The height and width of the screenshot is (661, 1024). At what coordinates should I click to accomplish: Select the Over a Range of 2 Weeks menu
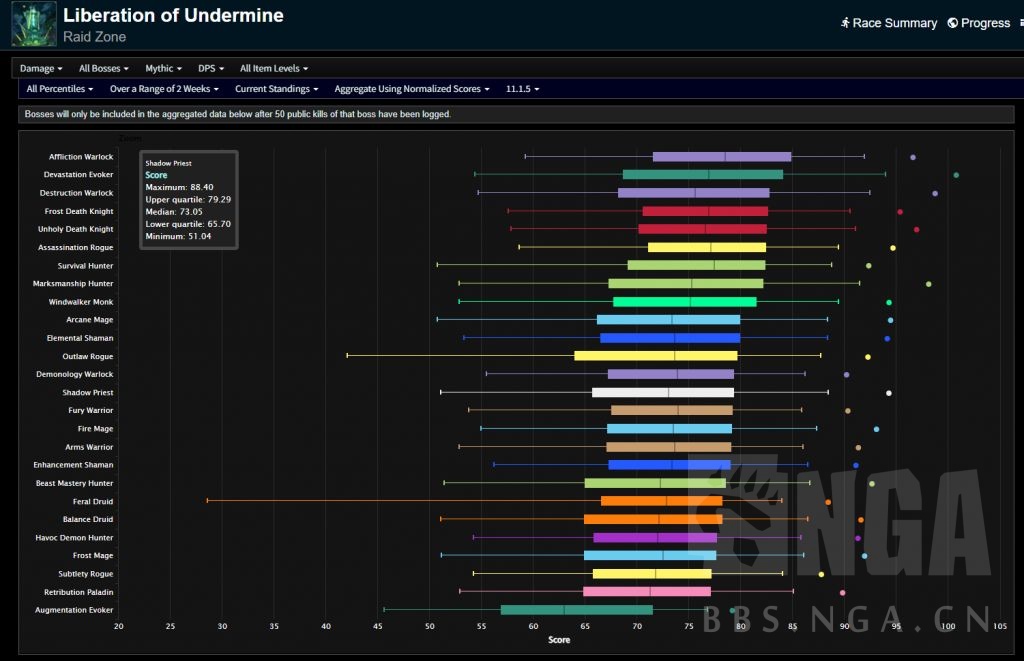(164, 89)
